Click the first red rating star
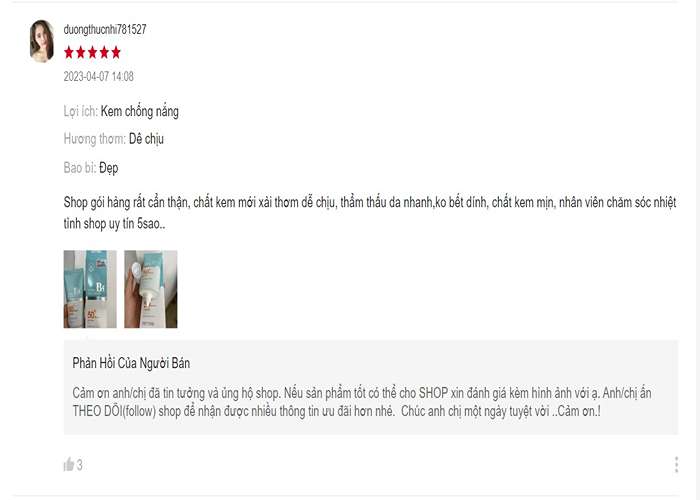The width and height of the screenshot is (700, 500). pyautogui.click(x=69, y=53)
